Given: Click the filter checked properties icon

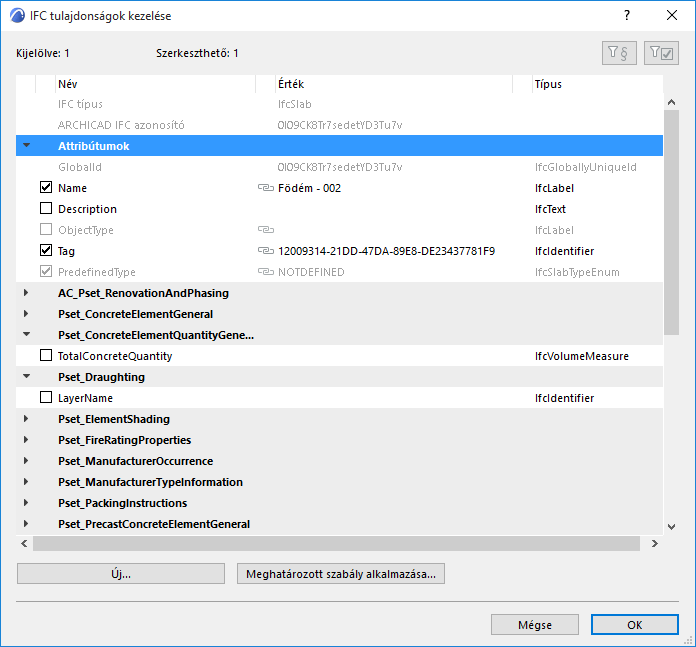Looking at the screenshot, I should coord(661,53).
